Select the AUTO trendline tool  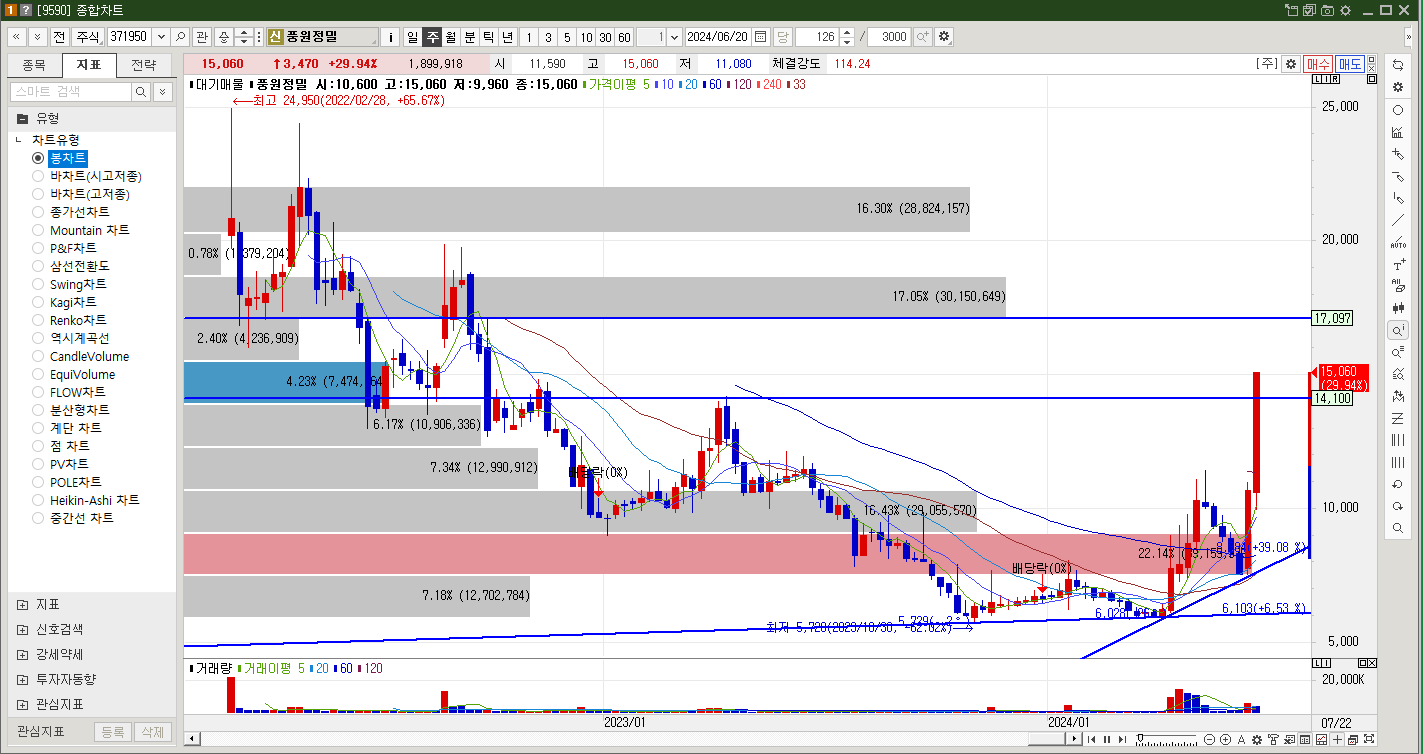point(1398,242)
